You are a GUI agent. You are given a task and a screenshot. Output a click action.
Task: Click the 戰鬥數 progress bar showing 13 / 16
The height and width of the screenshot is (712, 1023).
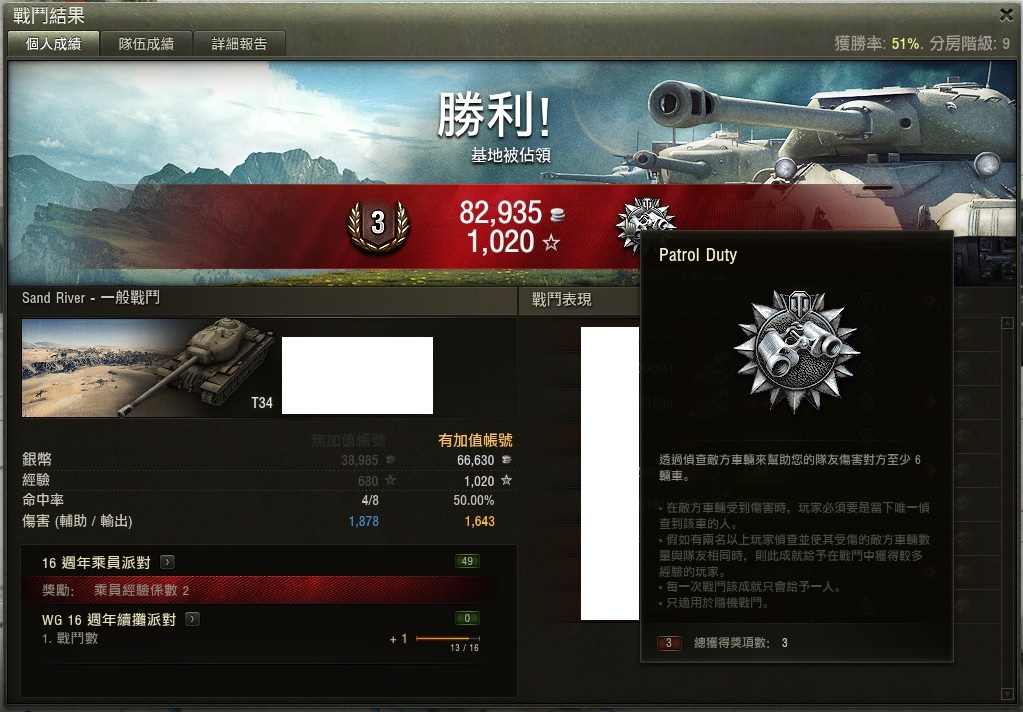pyautogui.click(x=448, y=638)
